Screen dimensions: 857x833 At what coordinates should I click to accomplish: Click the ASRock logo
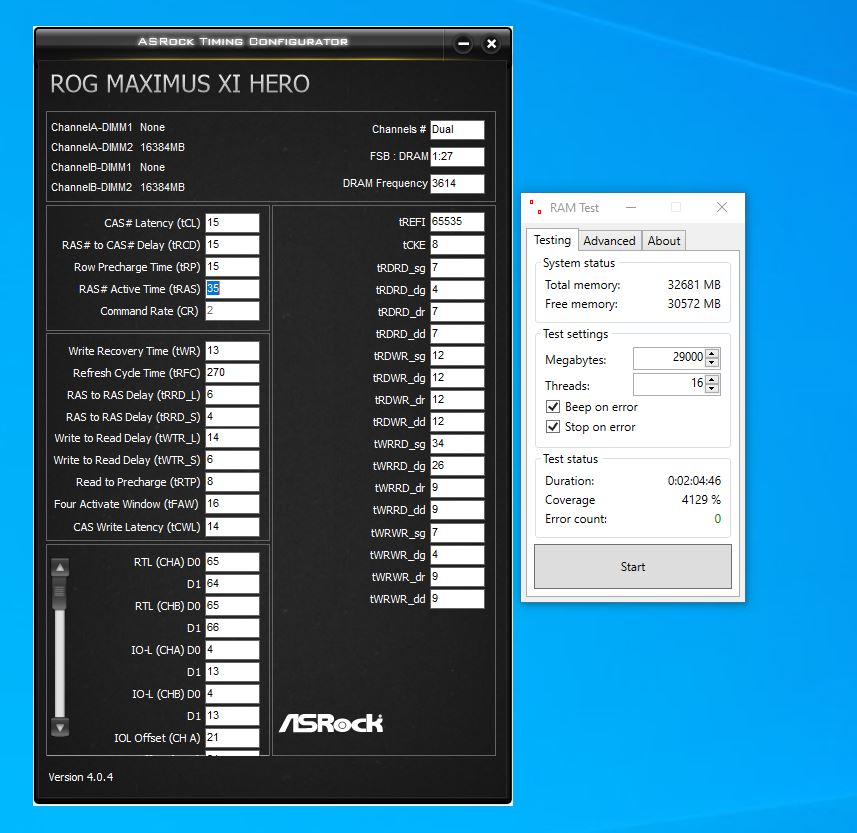coord(331,723)
